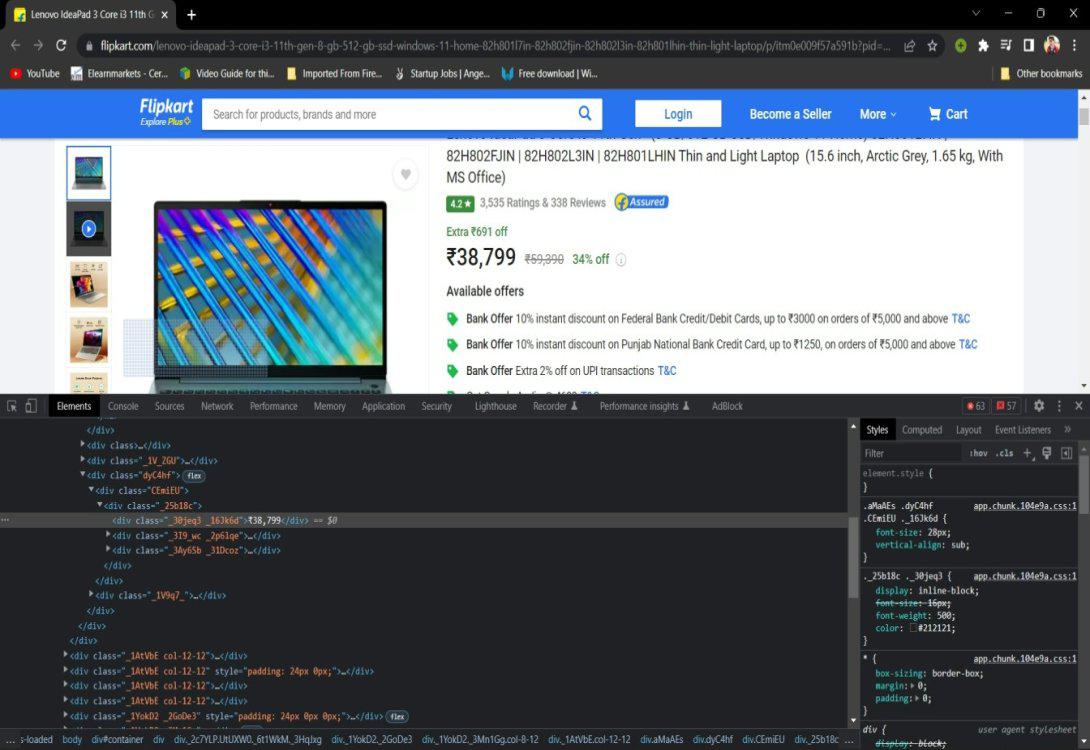Click the price info icon beside 34% off
This screenshot has height=750, width=1090.
pos(621,259)
